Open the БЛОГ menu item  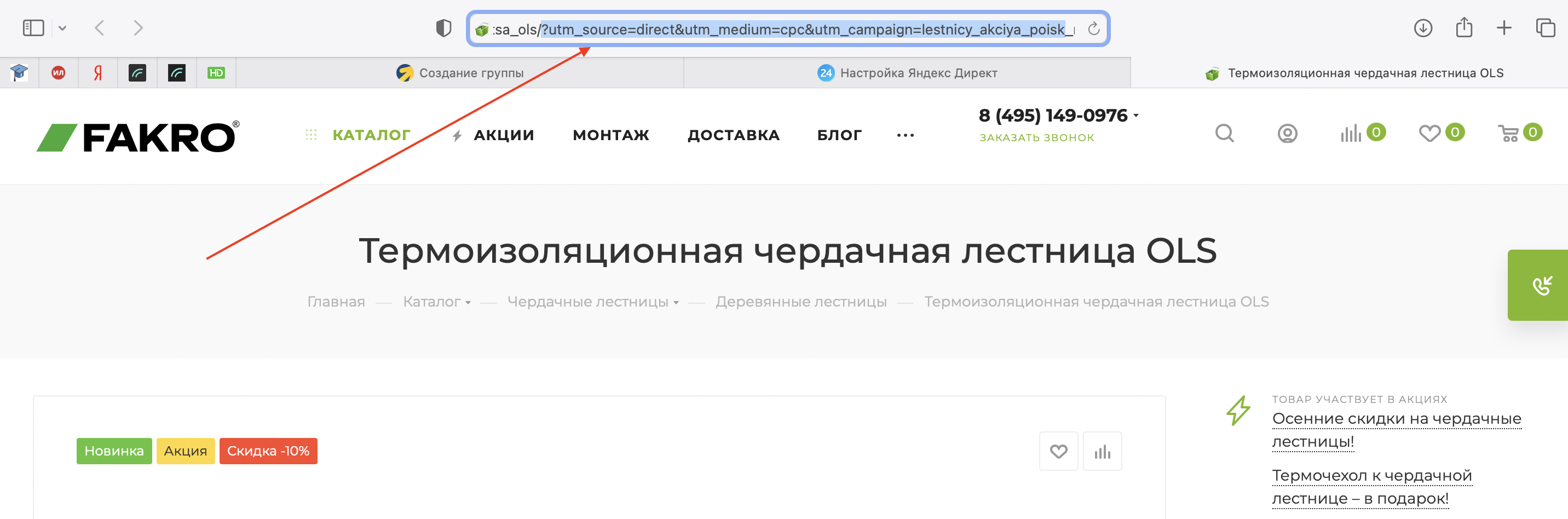[x=839, y=135]
